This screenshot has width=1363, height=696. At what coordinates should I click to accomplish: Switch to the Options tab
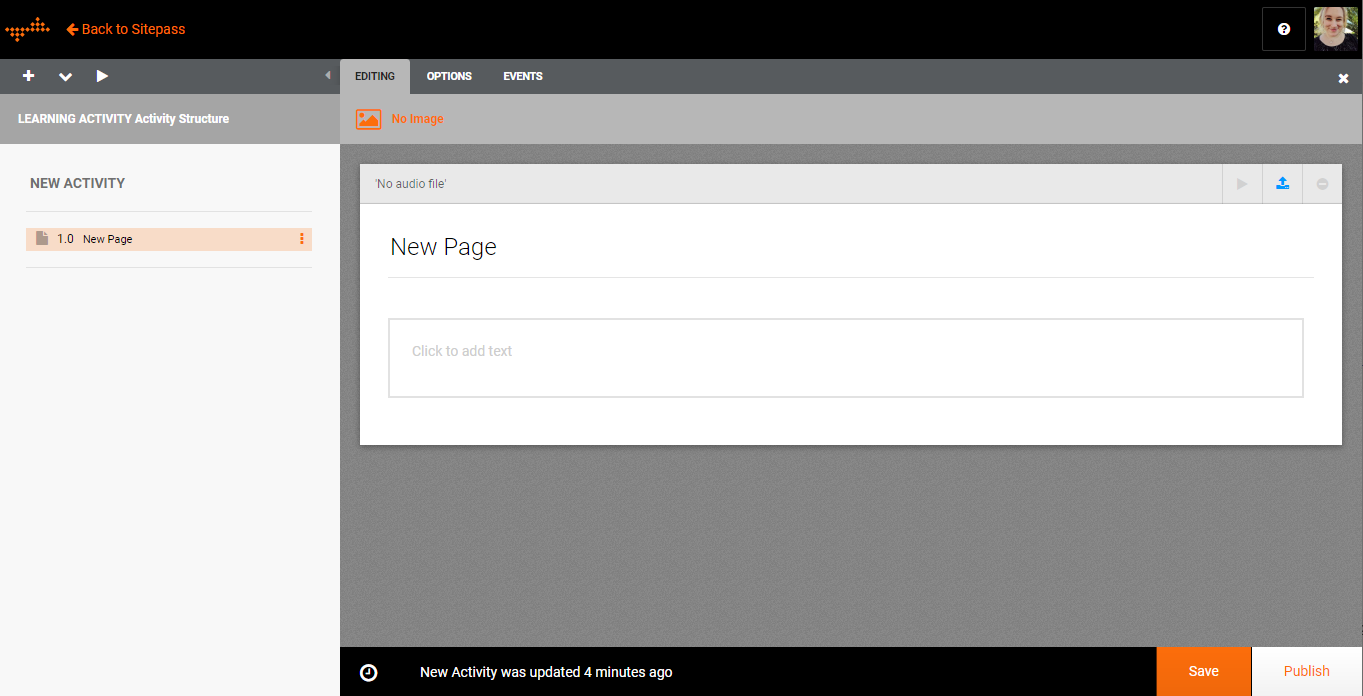pyautogui.click(x=449, y=76)
